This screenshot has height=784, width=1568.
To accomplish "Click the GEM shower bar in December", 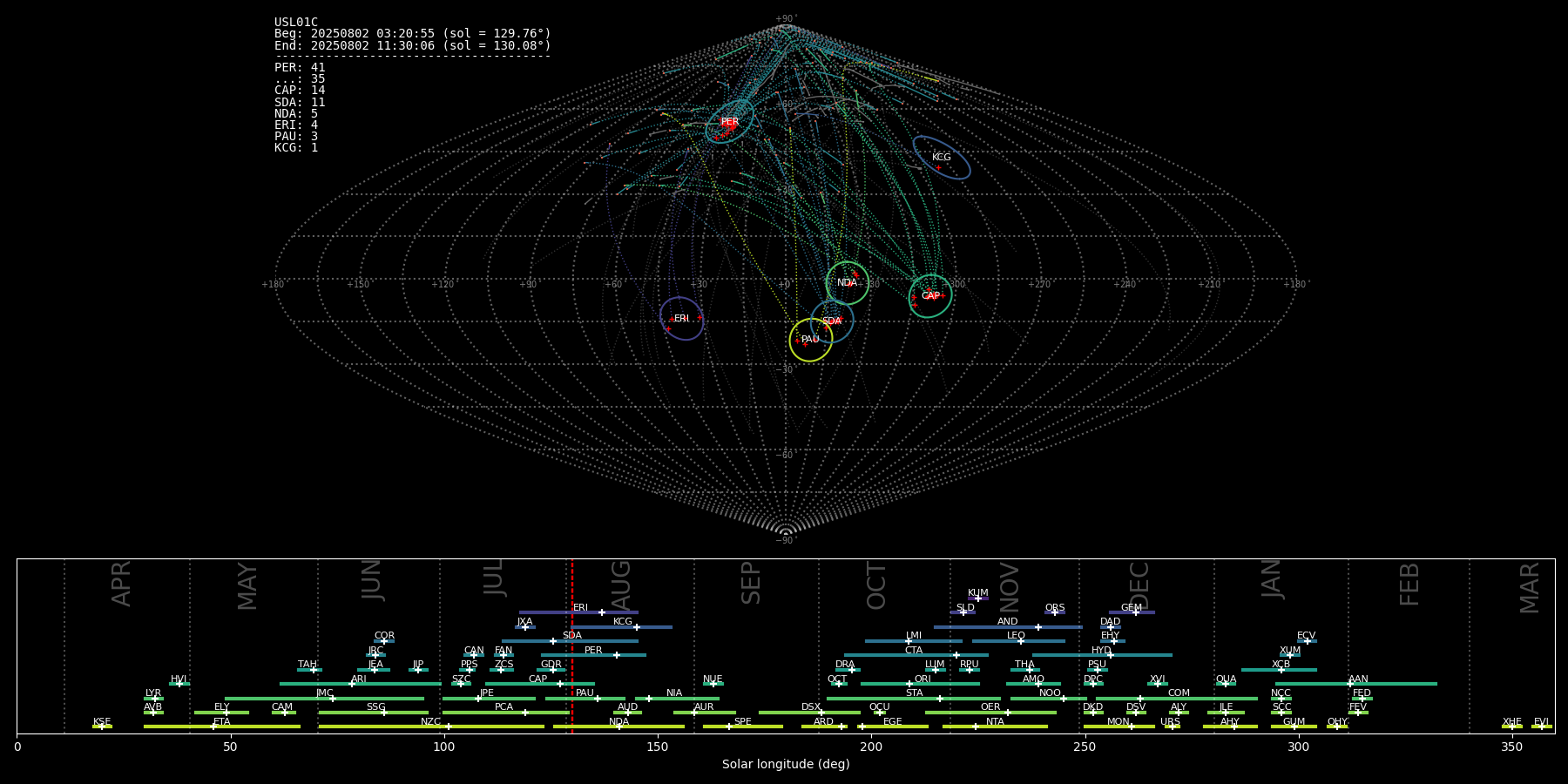I will tap(1132, 612).
